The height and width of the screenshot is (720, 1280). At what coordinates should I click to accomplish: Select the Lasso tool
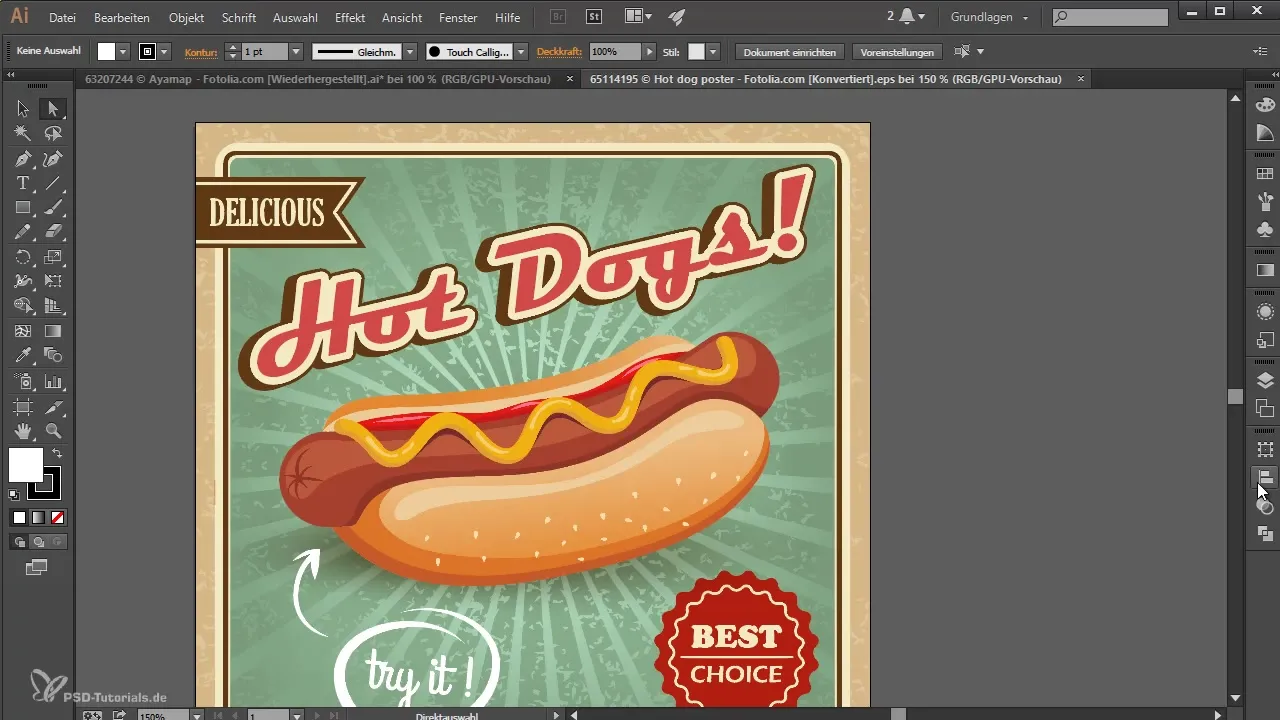coord(53,133)
